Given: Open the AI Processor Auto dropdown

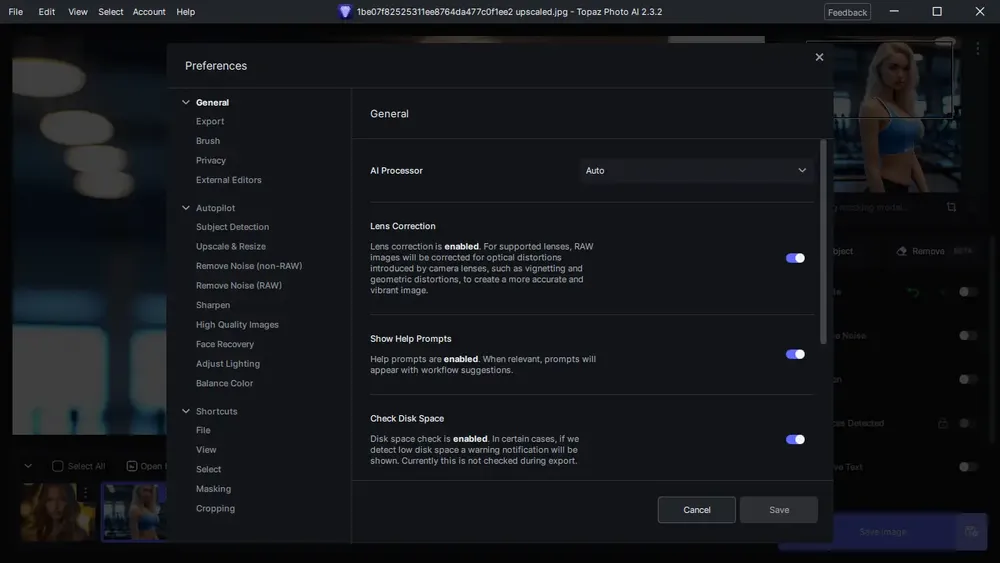Looking at the screenshot, I should (x=696, y=171).
